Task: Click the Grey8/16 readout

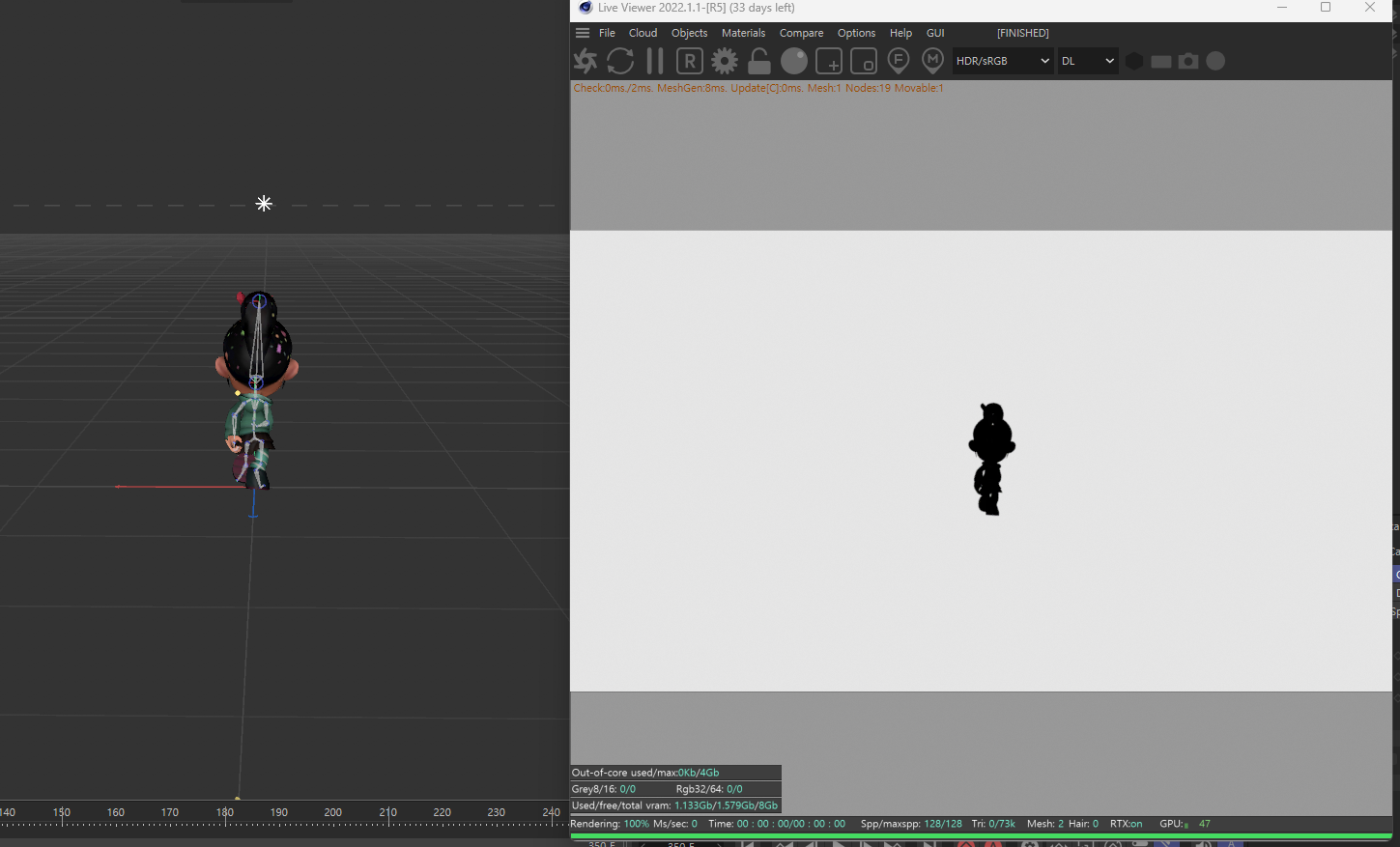Action: coord(603,789)
